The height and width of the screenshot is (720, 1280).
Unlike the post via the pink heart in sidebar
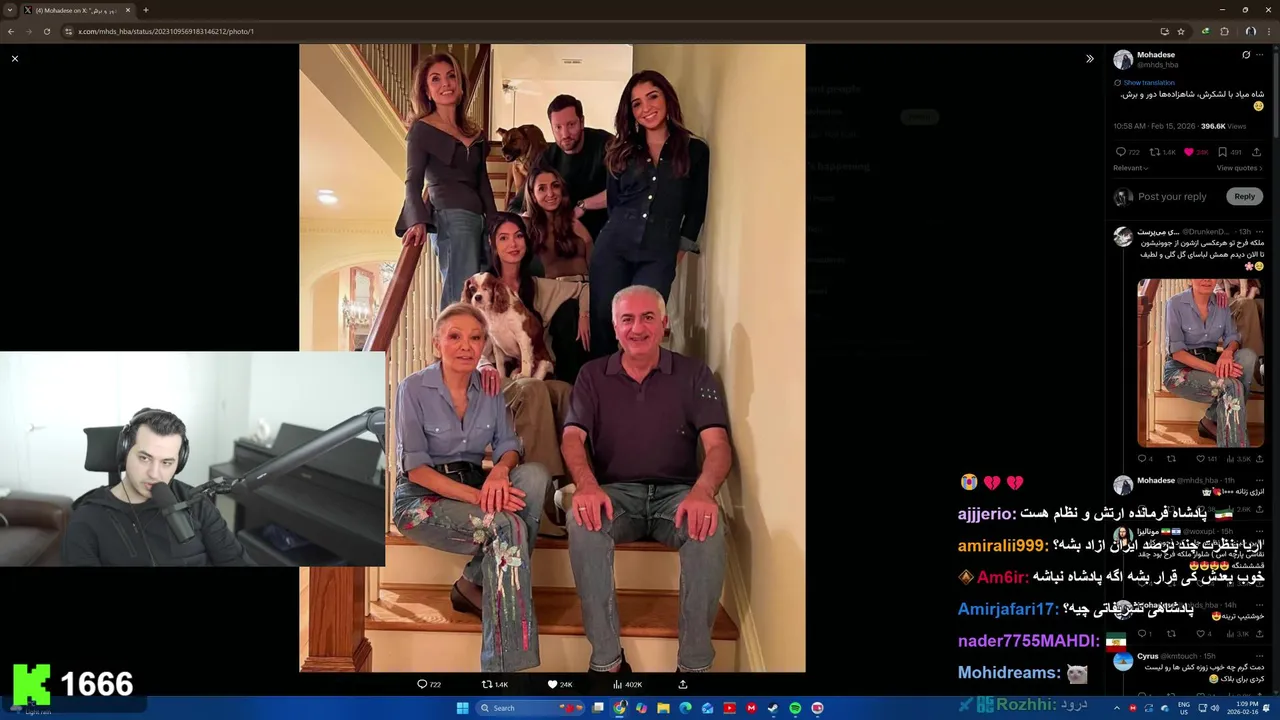click(1189, 152)
